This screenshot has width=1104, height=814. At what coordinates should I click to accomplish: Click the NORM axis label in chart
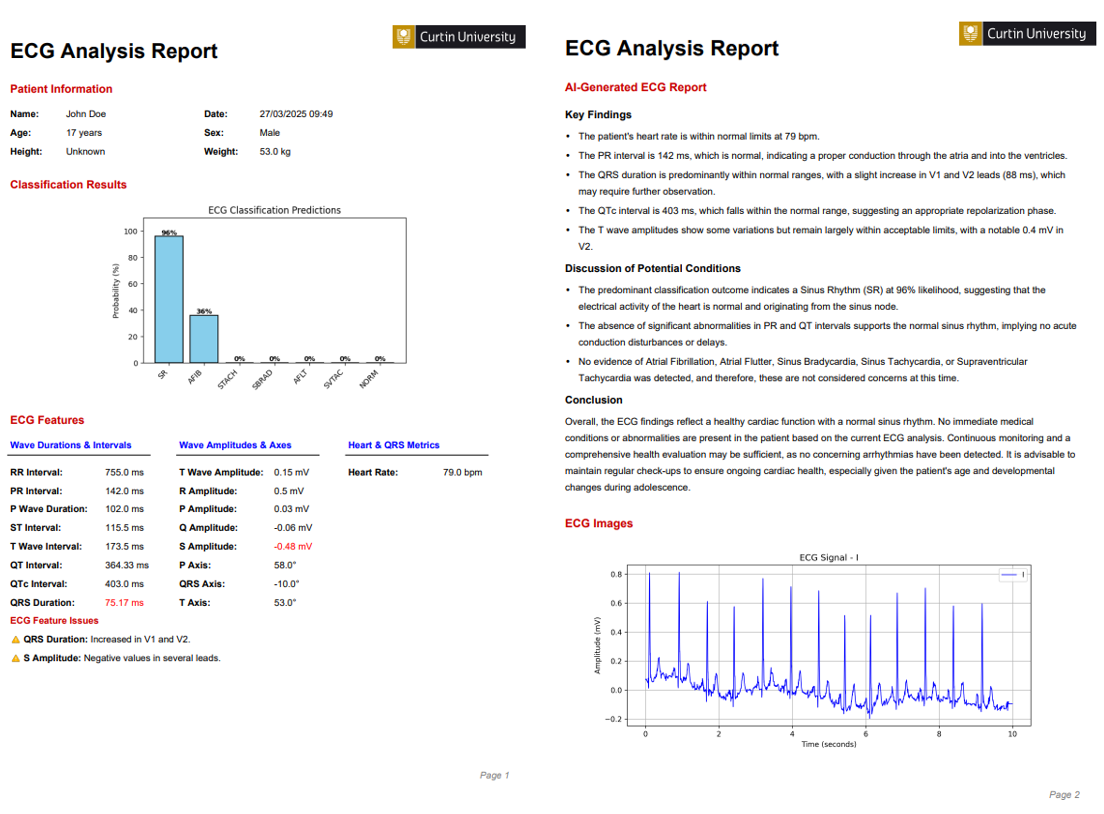(x=369, y=379)
